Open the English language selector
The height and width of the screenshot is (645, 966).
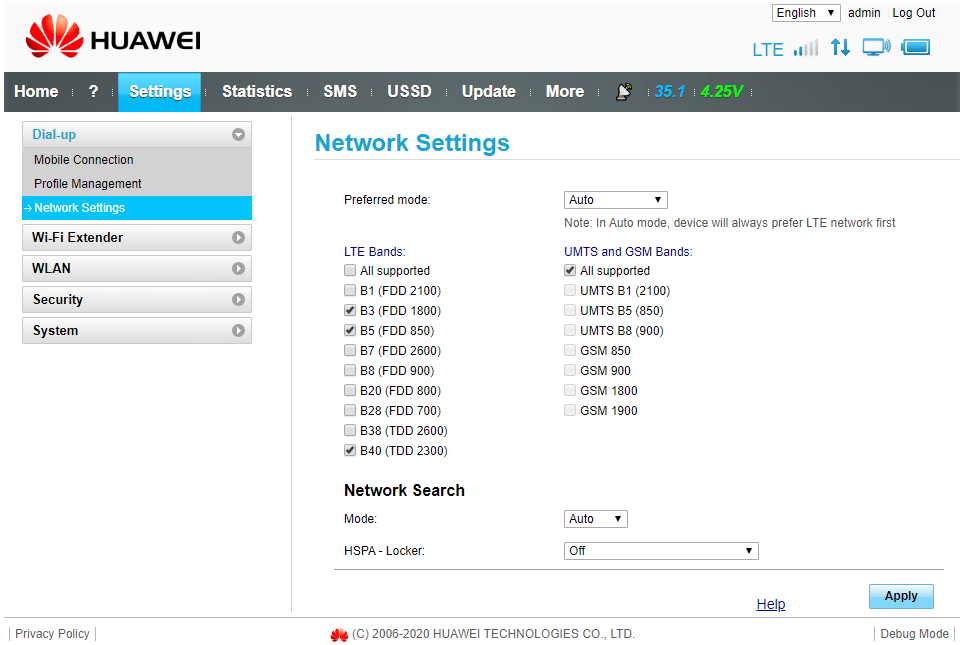click(x=806, y=13)
